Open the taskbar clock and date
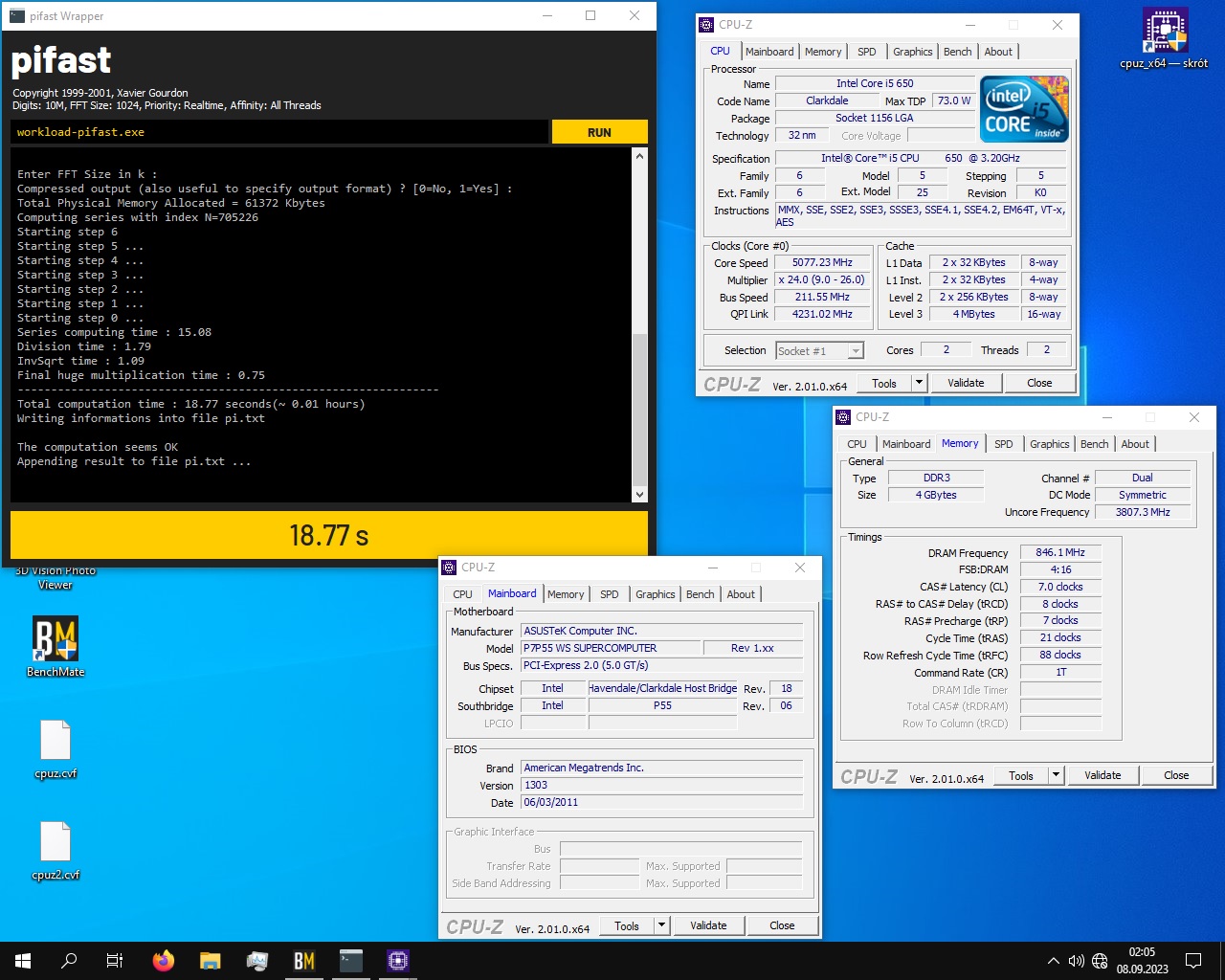Viewport: 1225px width, 980px height. (x=1142, y=961)
